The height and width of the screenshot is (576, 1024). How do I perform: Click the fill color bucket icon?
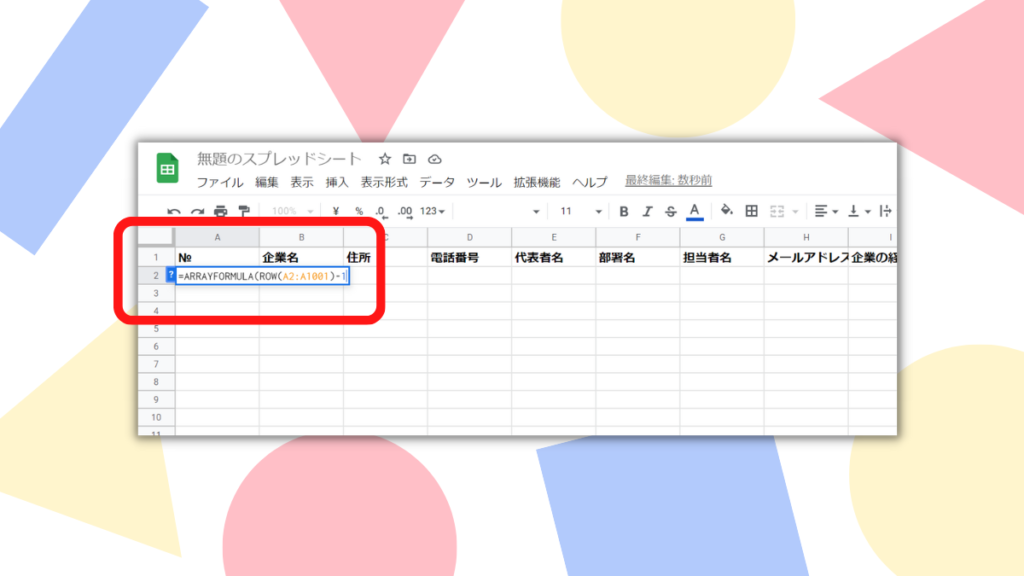point(727,211)
